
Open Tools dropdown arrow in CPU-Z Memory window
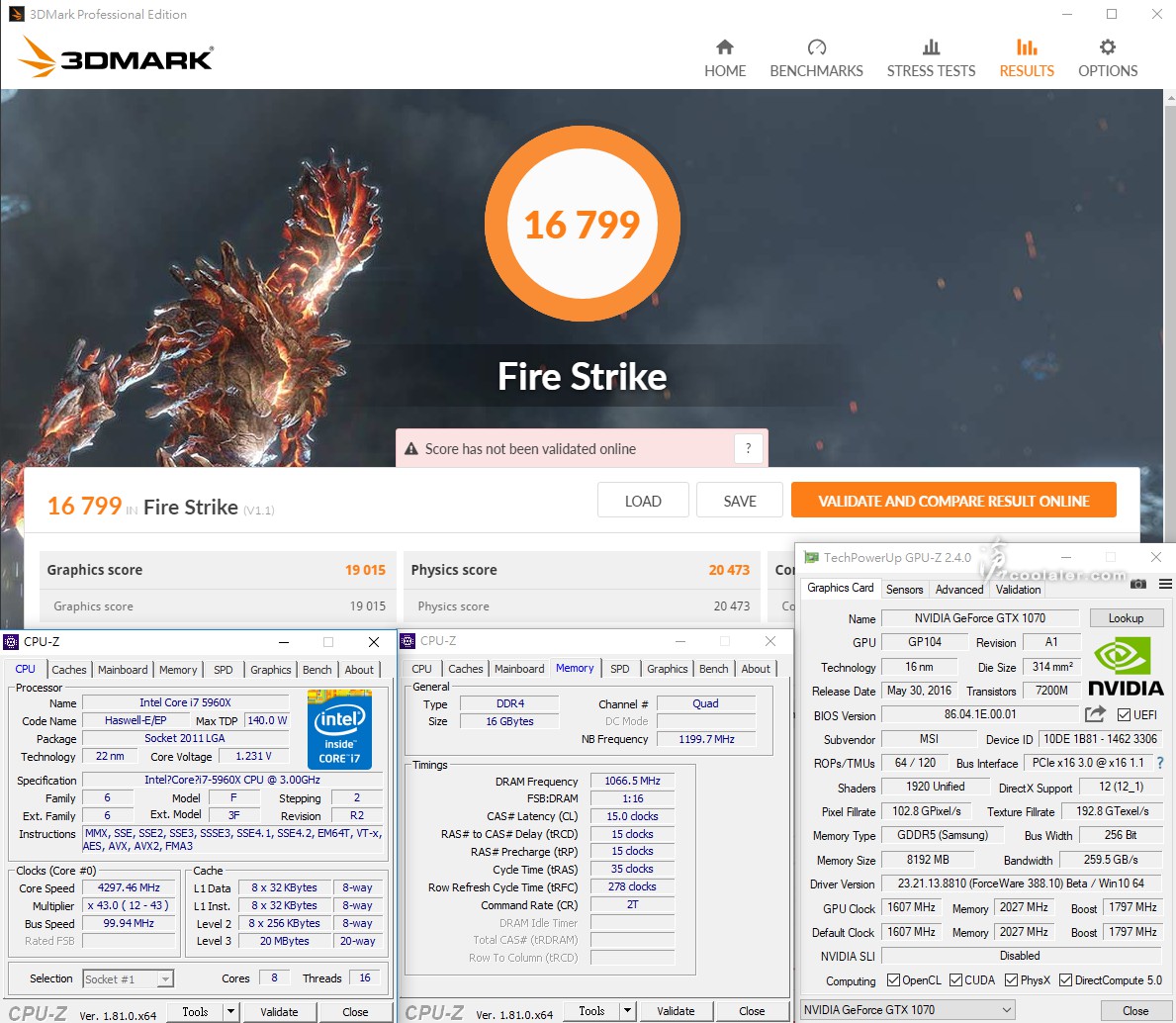point(628,1011)
